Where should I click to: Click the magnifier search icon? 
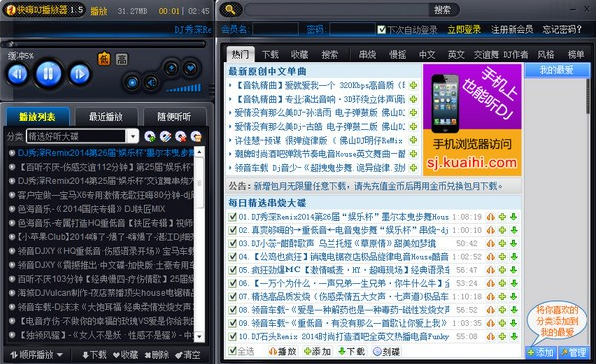[x=230, y=9]
